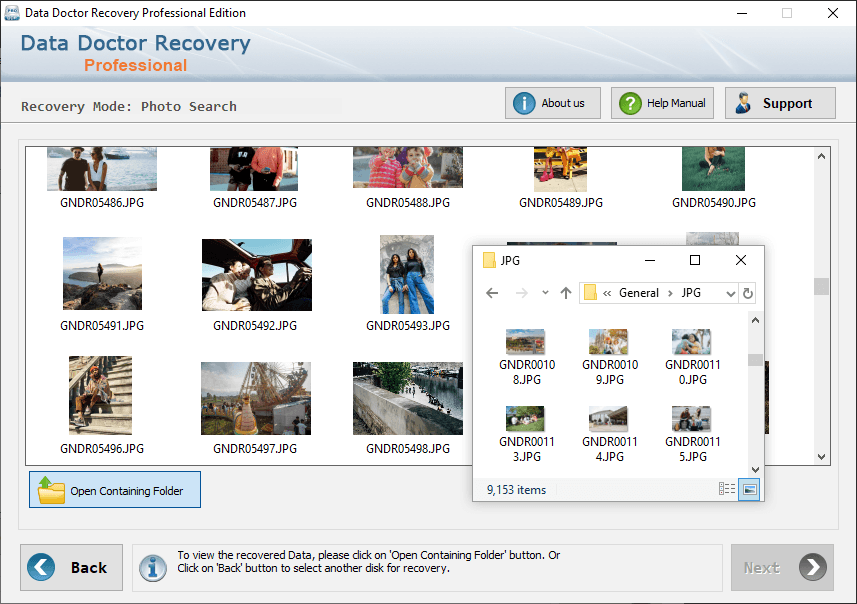The height and width of the screenshot is (604, 857).
Task: Click recovery list scroll up arrow
Action: [x=821, y=156]
